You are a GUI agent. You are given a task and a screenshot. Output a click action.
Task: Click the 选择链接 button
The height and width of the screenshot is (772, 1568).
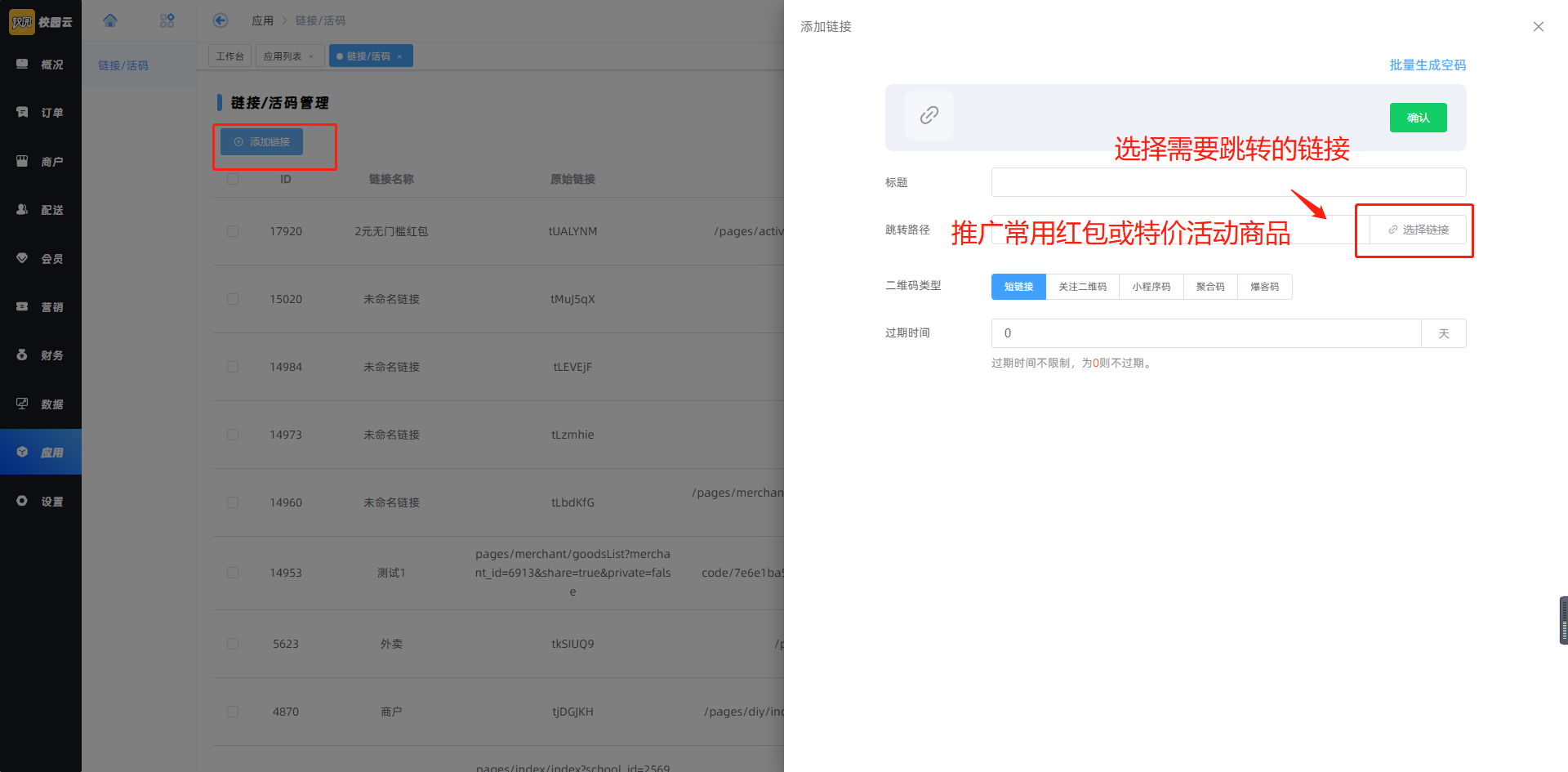click(1419, 230)
